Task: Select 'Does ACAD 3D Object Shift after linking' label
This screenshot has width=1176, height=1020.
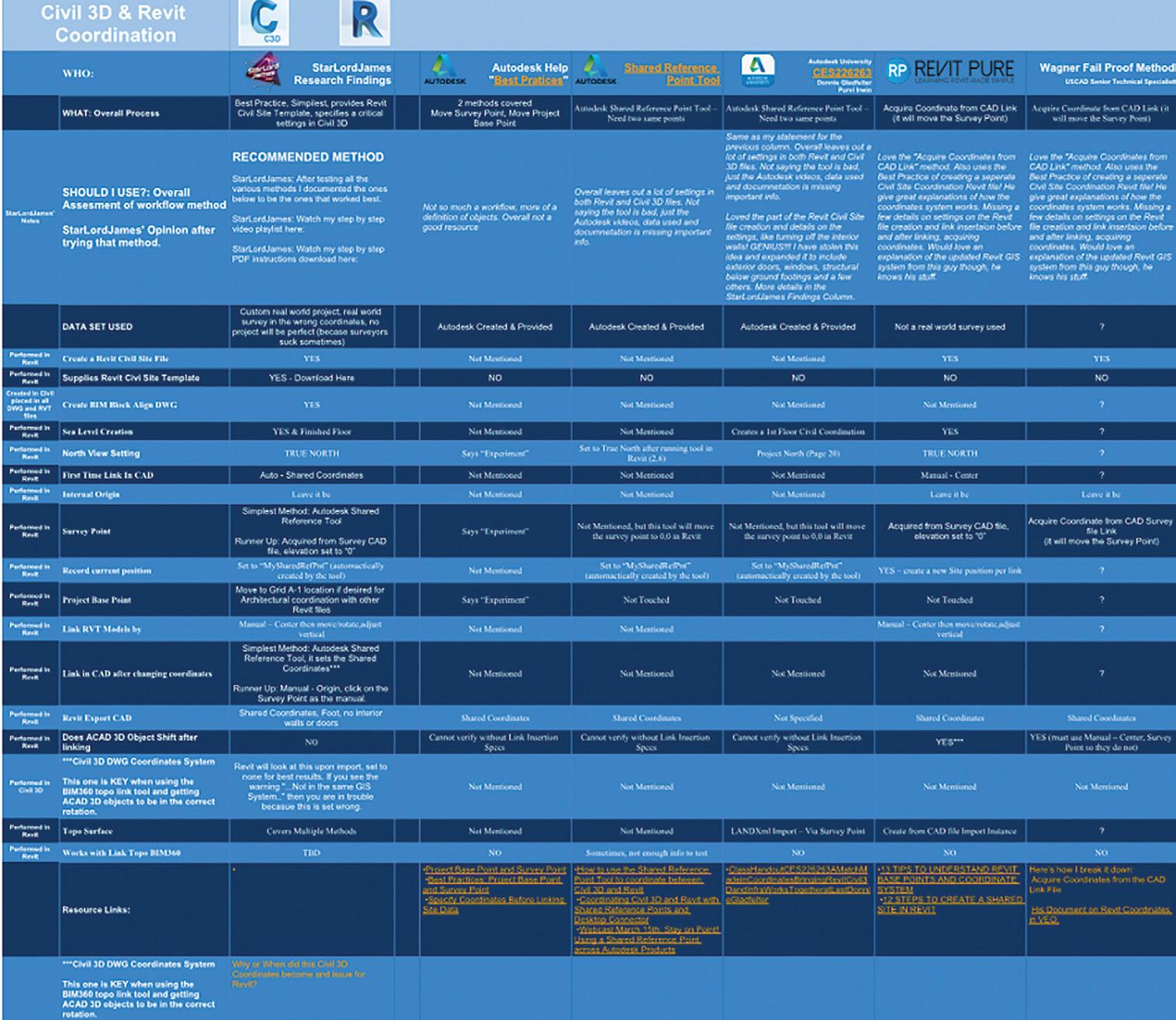Action: click(x=130, y=742)
